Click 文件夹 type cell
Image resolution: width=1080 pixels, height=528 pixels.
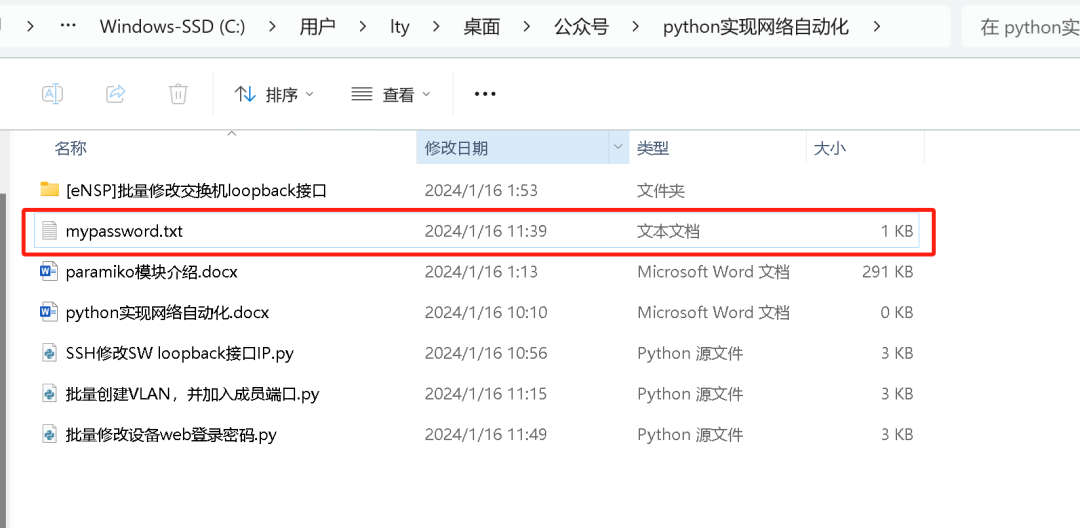coord(661,191)
